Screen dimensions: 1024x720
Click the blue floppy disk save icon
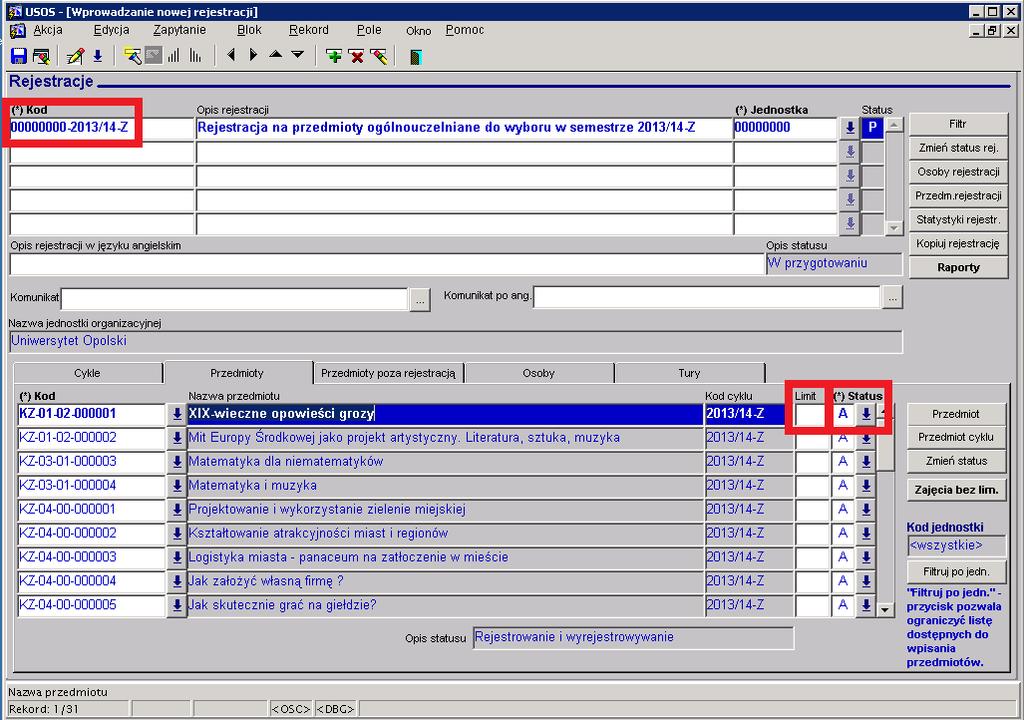tap(18, 56)
